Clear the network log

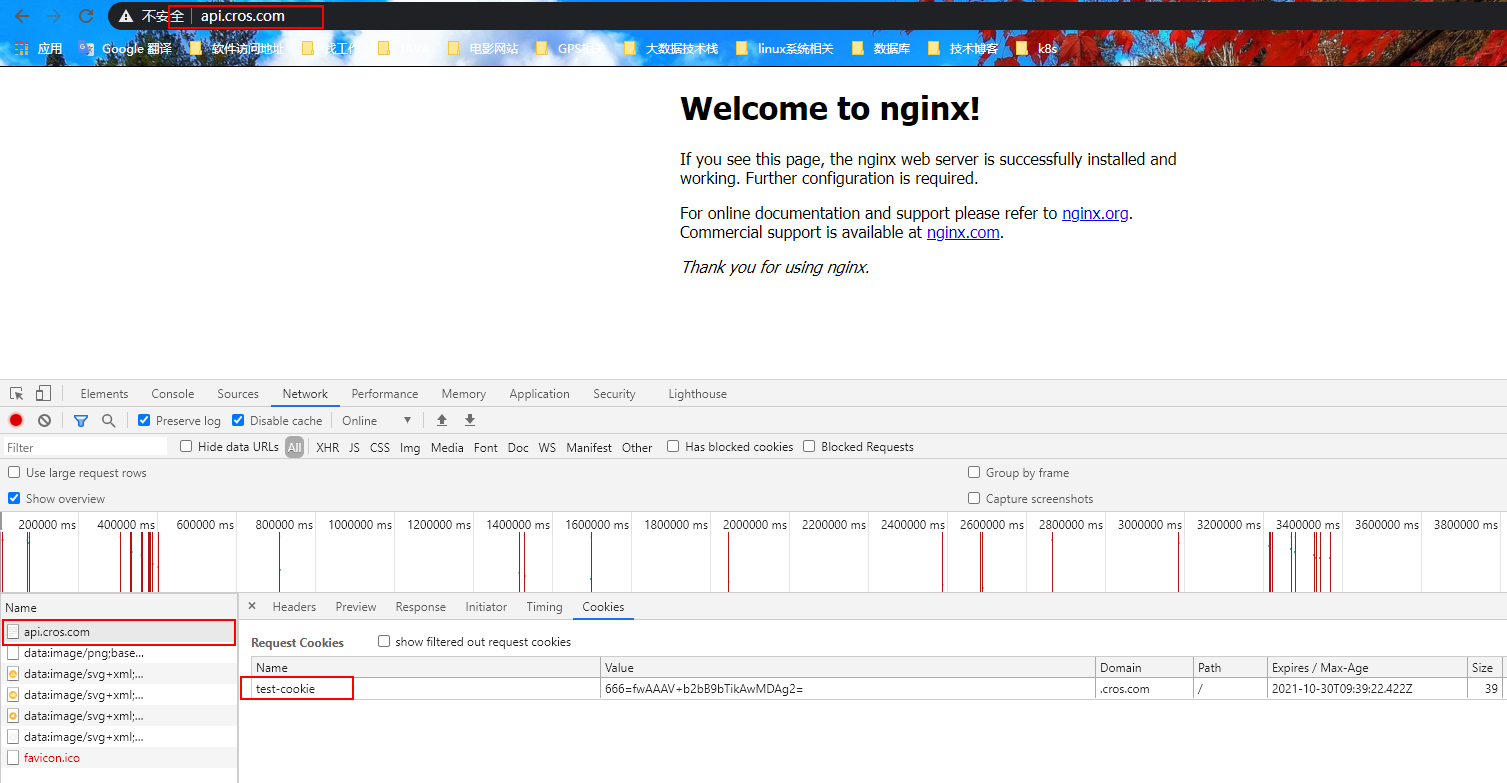tap(44, 421)
